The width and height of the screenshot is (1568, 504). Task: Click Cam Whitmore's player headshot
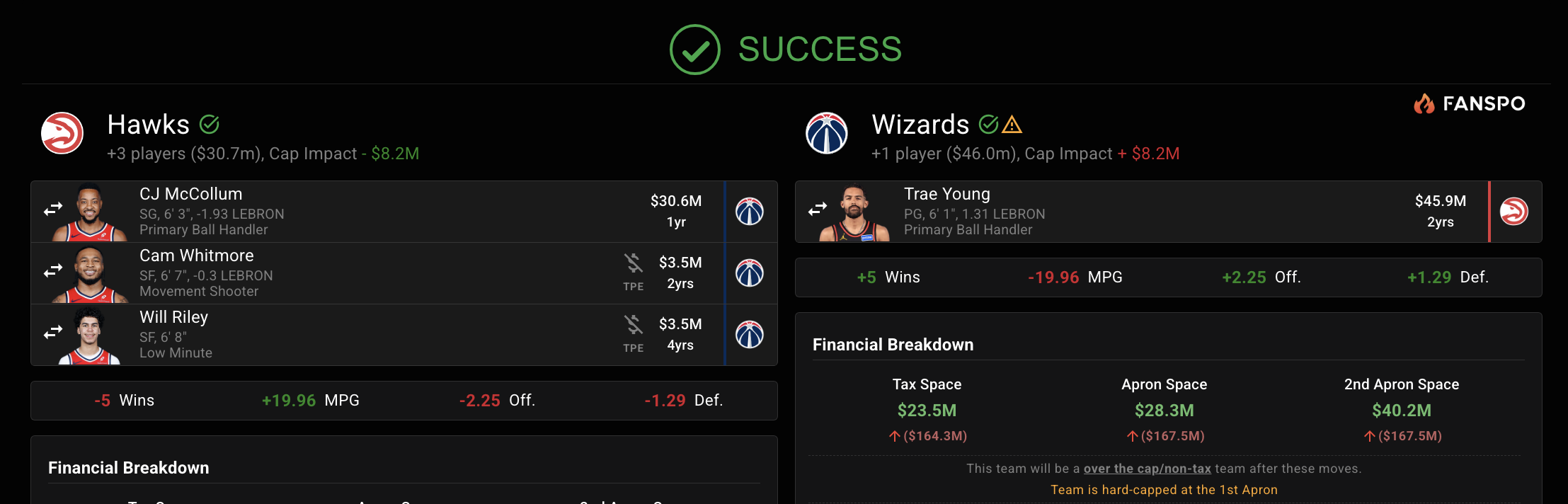(x=90, y=274)
